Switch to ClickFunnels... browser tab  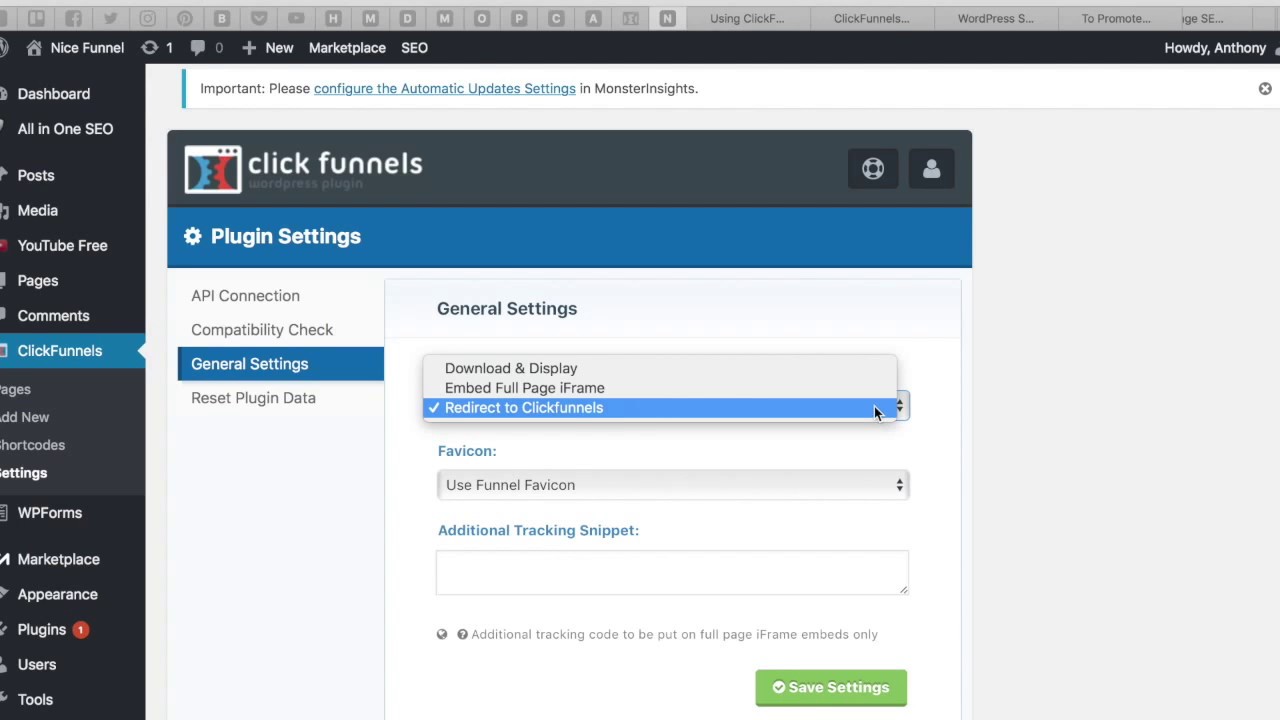pos(871,18)
